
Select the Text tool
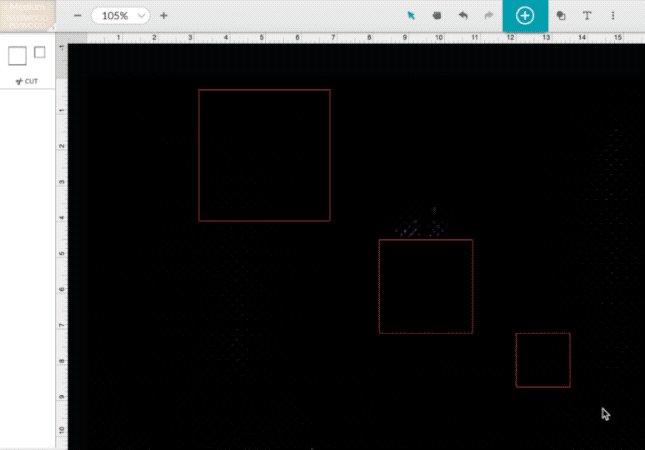[x=587, y=16]
